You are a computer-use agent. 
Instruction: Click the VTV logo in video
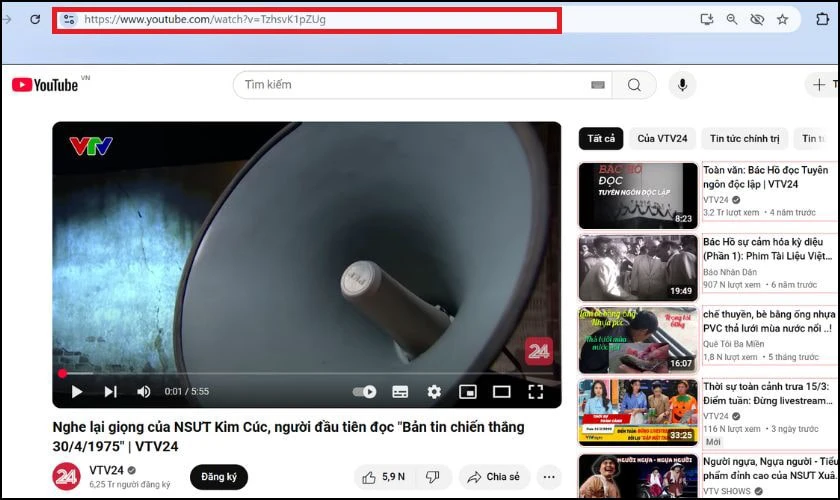tap(91, 146)
